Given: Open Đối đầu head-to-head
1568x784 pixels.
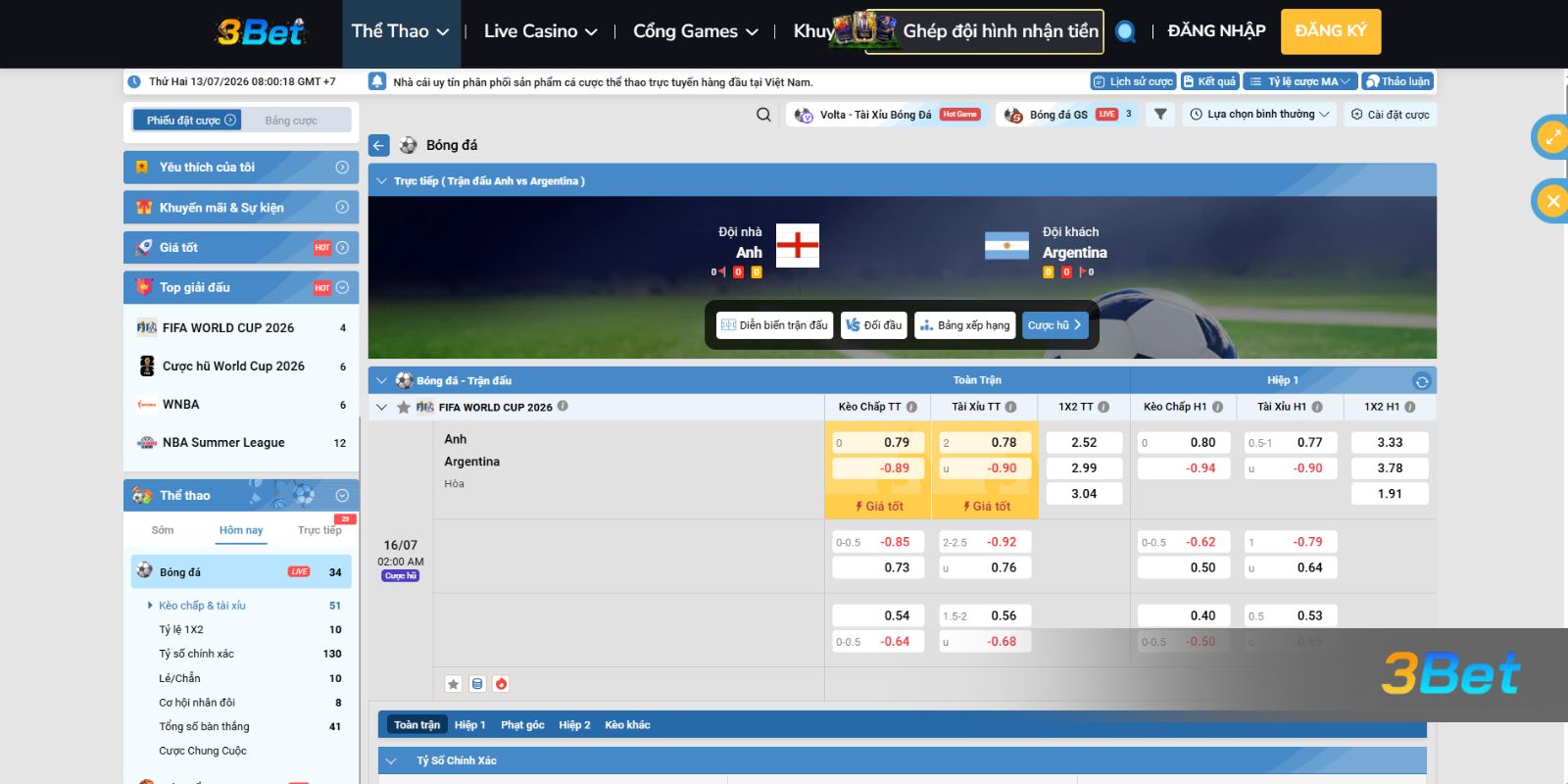Looking at the screenshot, I should pos(873,325).
